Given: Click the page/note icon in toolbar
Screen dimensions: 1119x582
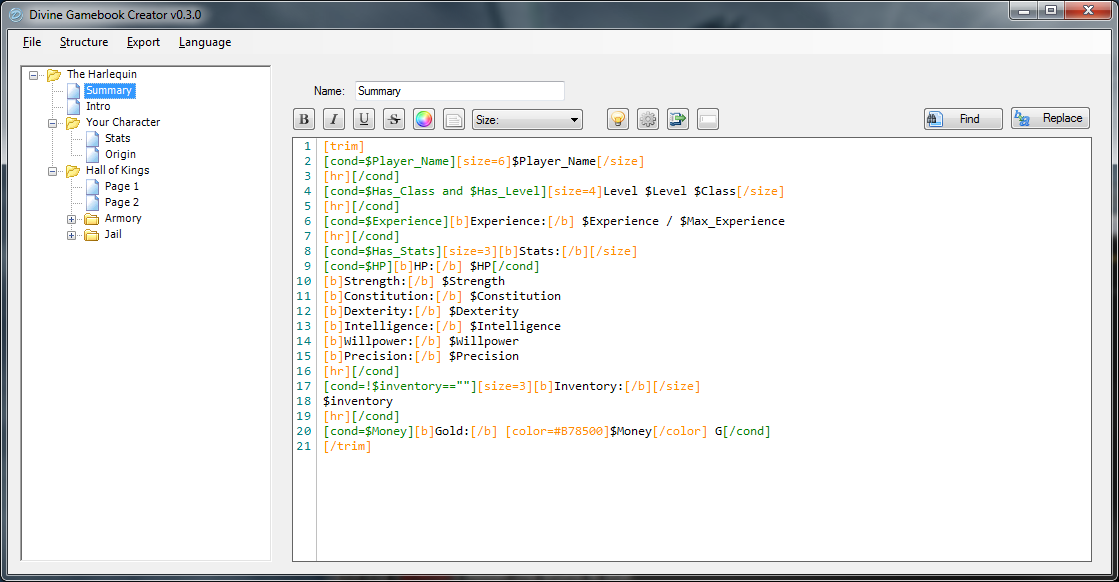Looking at the screenshot, I should click(x=454, y=119).
